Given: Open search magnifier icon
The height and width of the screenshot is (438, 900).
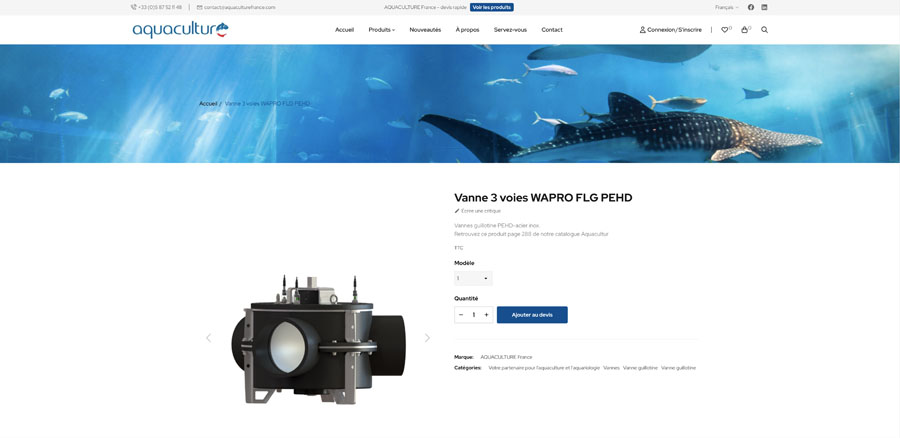Looking at the screenshot, I should [765, 30].
